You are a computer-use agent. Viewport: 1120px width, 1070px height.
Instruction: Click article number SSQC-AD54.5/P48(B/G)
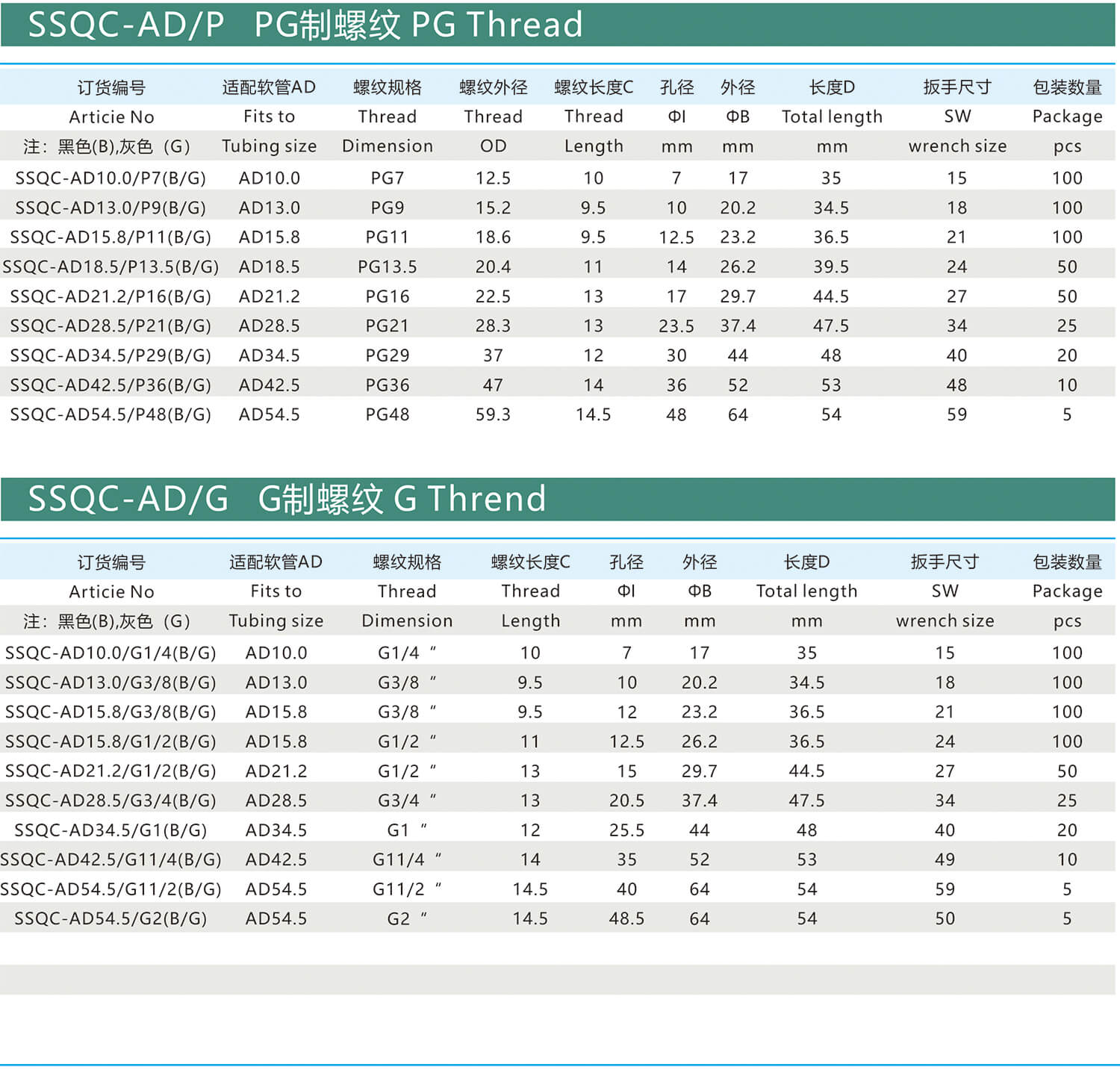[111, 414]
